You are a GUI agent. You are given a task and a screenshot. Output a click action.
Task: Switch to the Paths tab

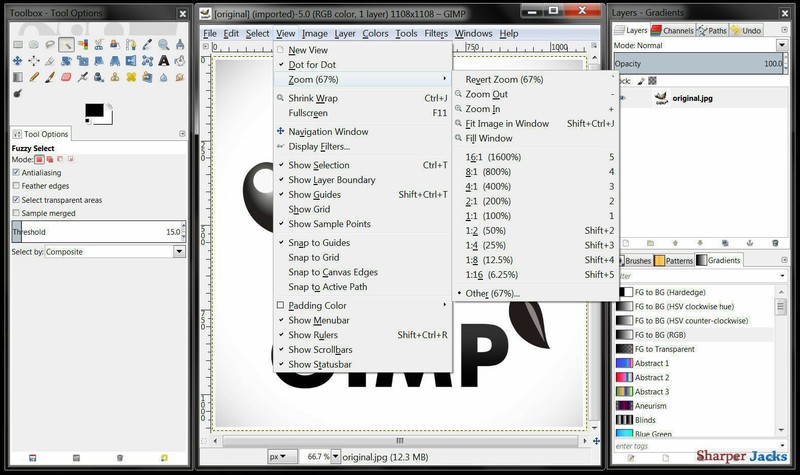click(x=712, y=30)
